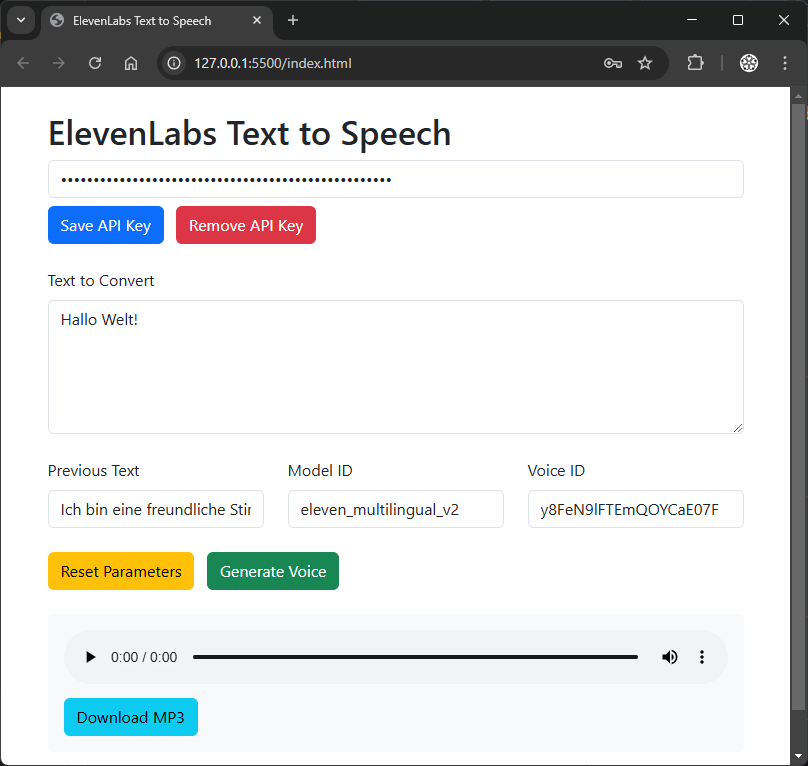808x766 pixels.
Task: Click the Download MP3 button
Action: pyautogui.click(x=131, y=717)
